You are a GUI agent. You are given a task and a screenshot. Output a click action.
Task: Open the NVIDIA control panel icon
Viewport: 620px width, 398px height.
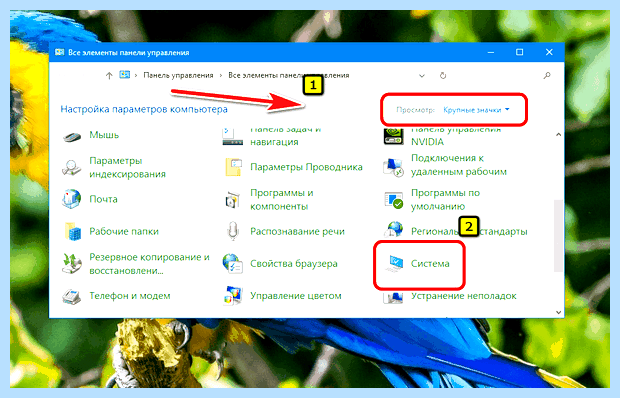pyautogui.click(x=394, y=137)
